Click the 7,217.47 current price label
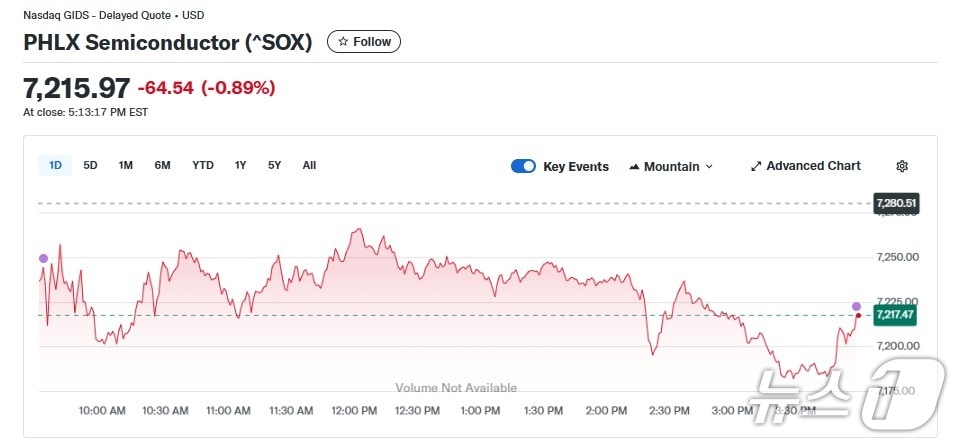The width and height of the screenshot is (960, 445). coord(895,315)
